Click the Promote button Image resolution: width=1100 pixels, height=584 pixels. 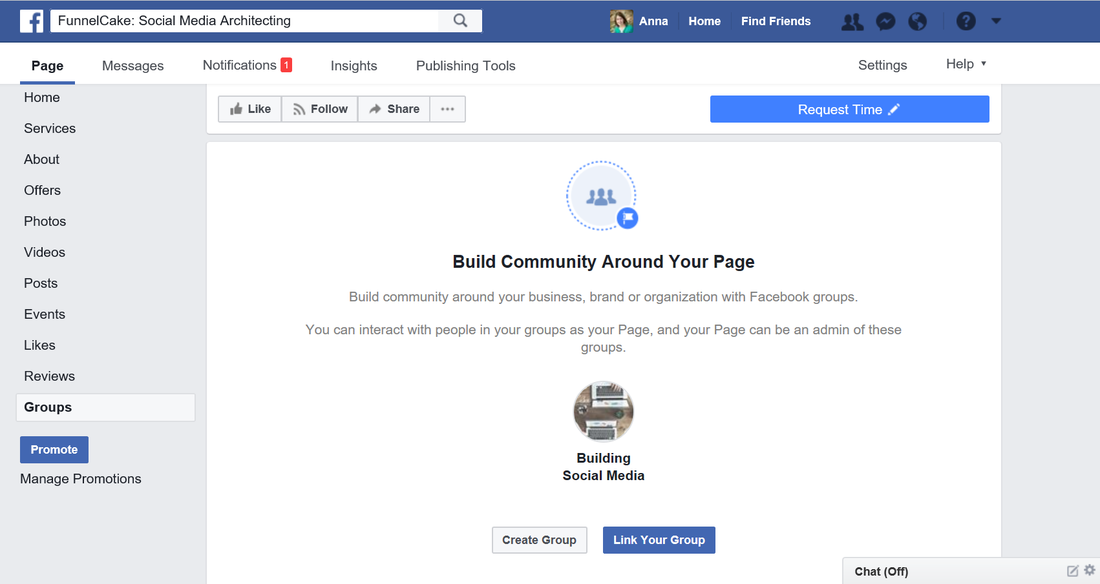point(54,449)
